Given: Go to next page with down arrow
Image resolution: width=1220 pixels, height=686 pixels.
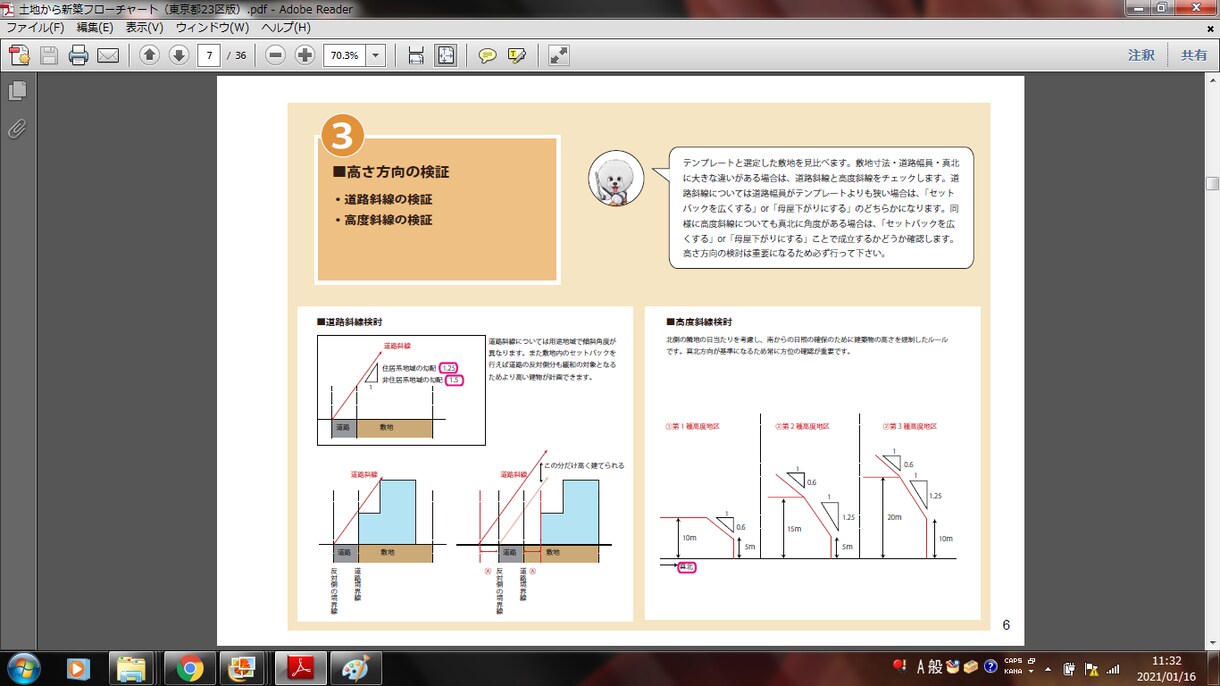Looking at the screenshot, I should point(179,55).
